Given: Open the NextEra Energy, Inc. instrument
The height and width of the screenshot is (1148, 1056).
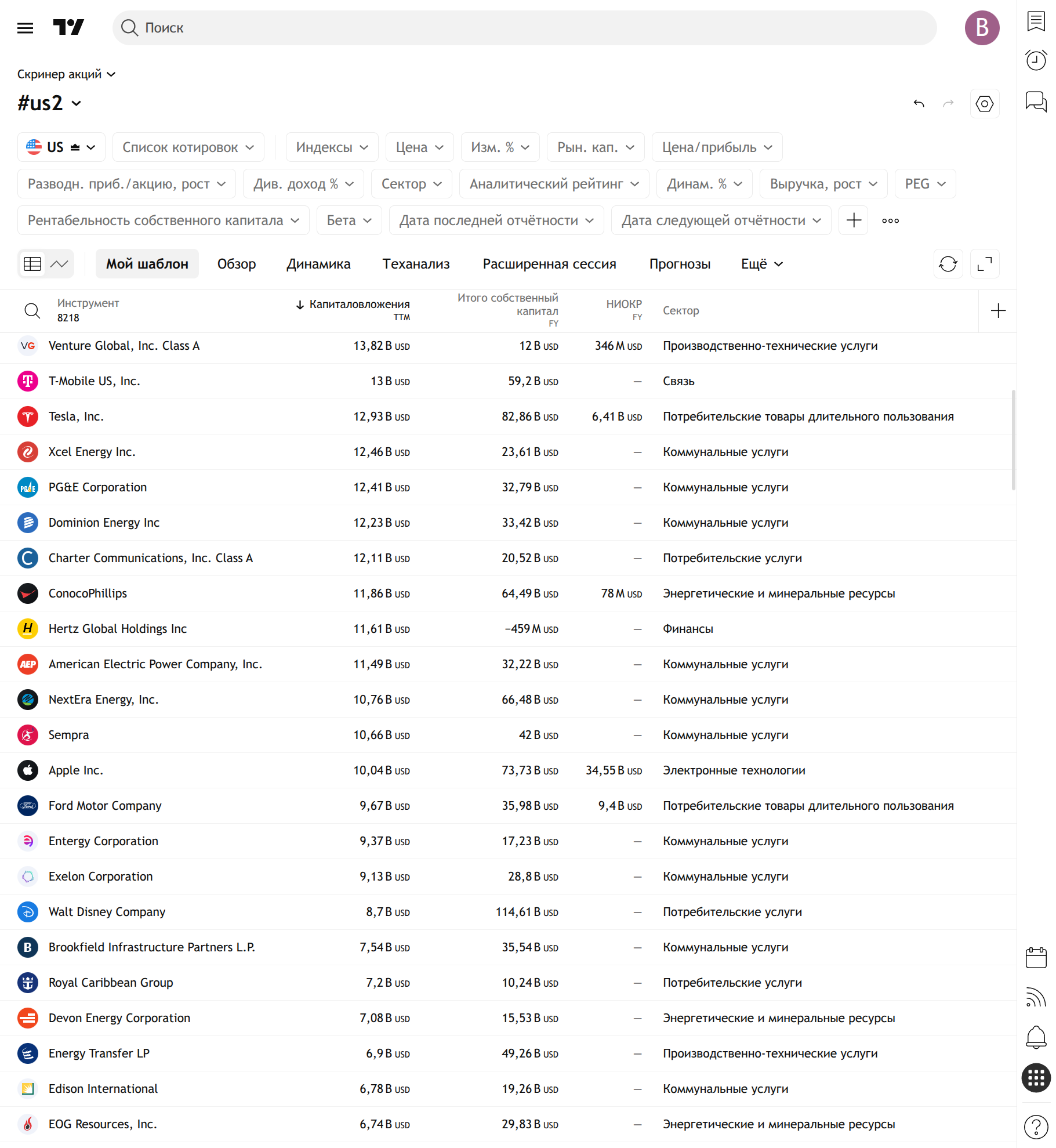Looking at the screenshot, I should coord(103,700).
